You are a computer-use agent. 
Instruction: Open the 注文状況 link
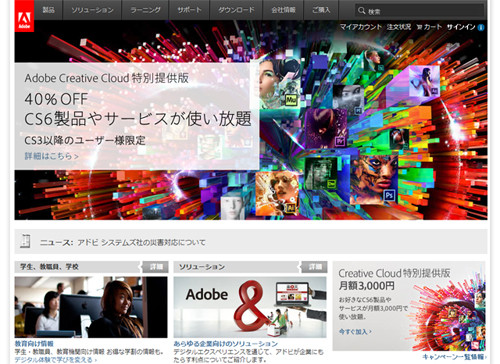(x=399, y=27)
